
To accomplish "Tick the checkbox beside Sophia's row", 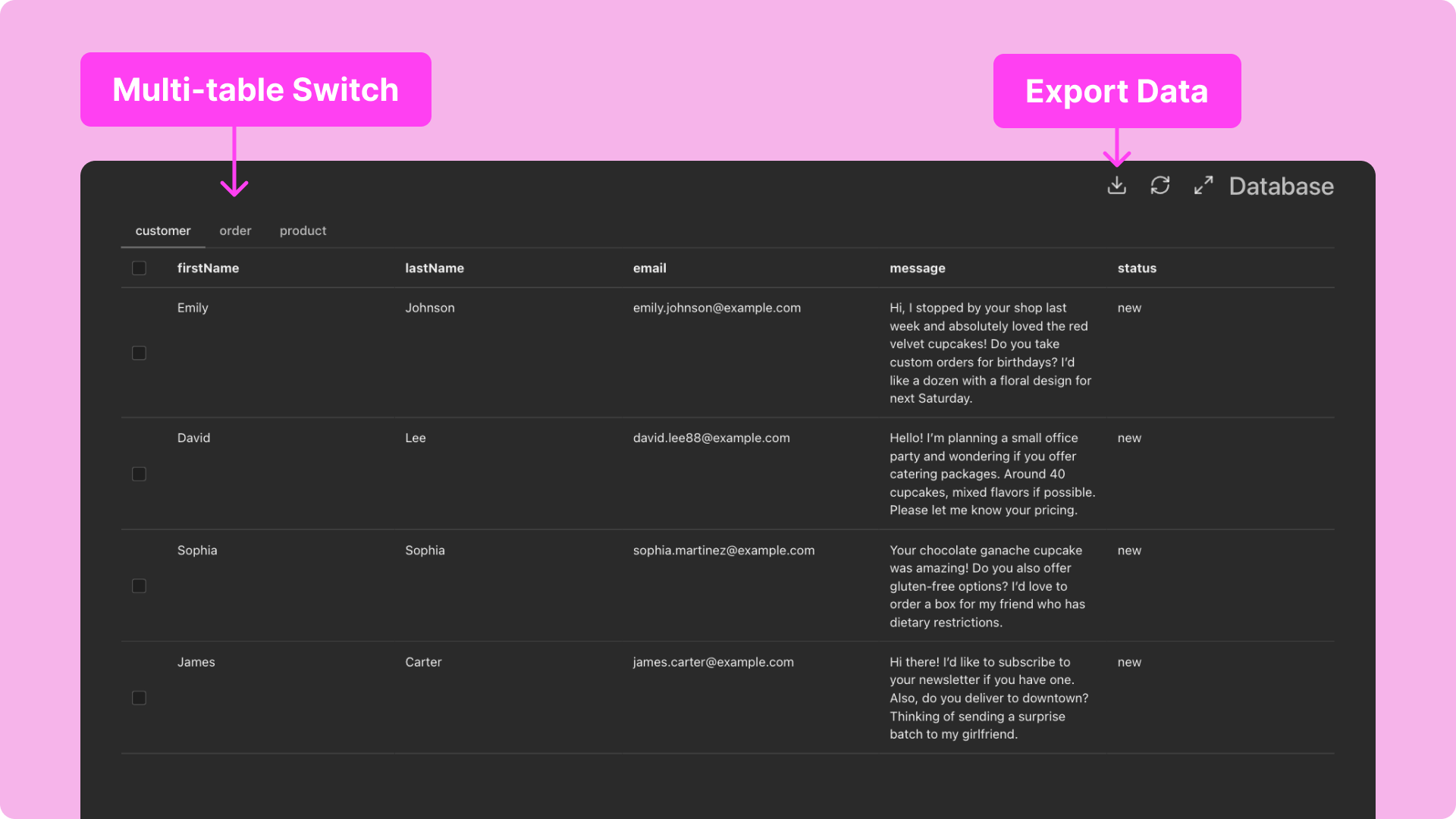I will [139, 586].
